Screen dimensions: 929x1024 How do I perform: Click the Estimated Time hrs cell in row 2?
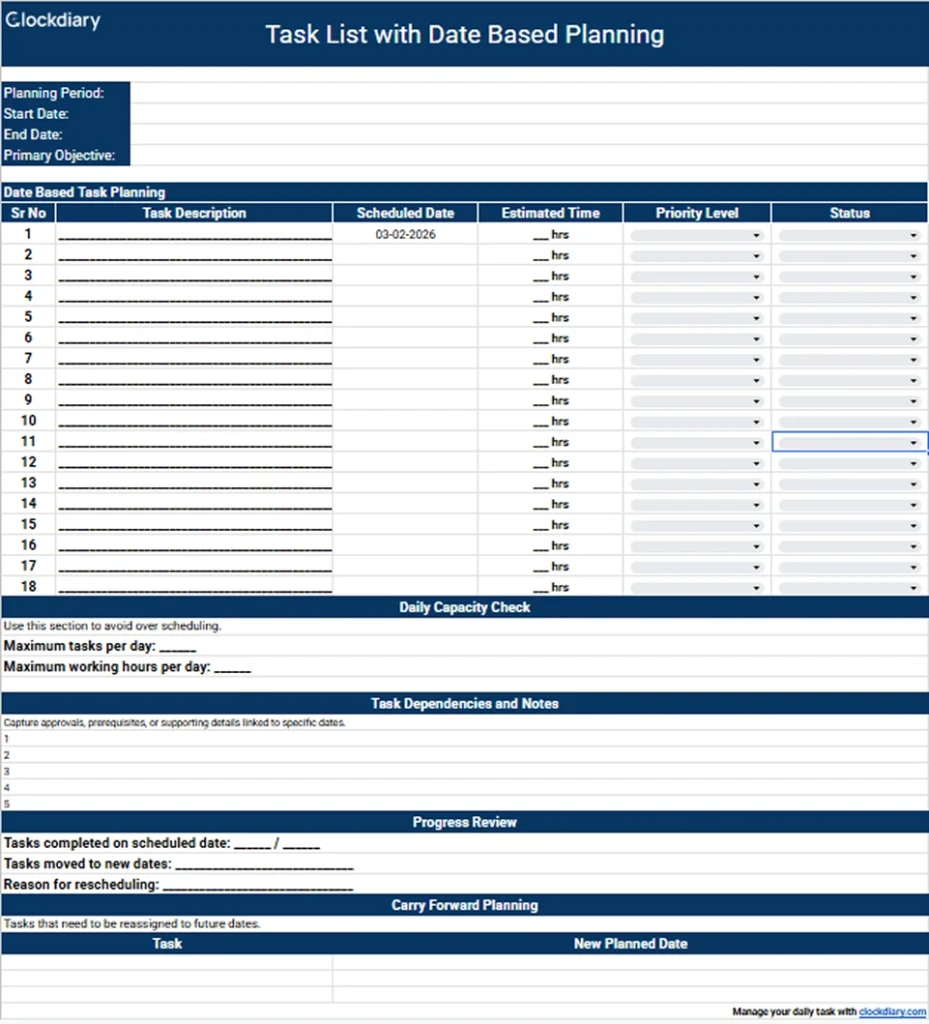point(550,255)
